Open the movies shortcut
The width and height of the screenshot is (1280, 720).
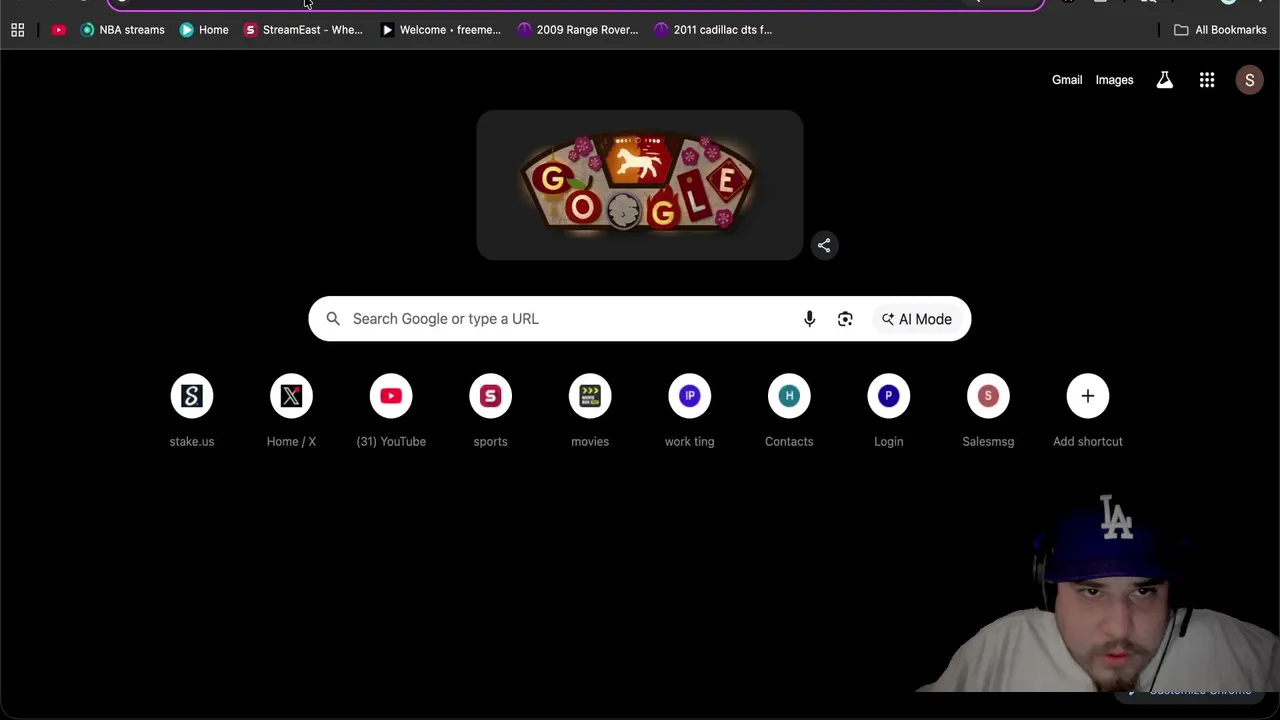click(x=590, y=410)
